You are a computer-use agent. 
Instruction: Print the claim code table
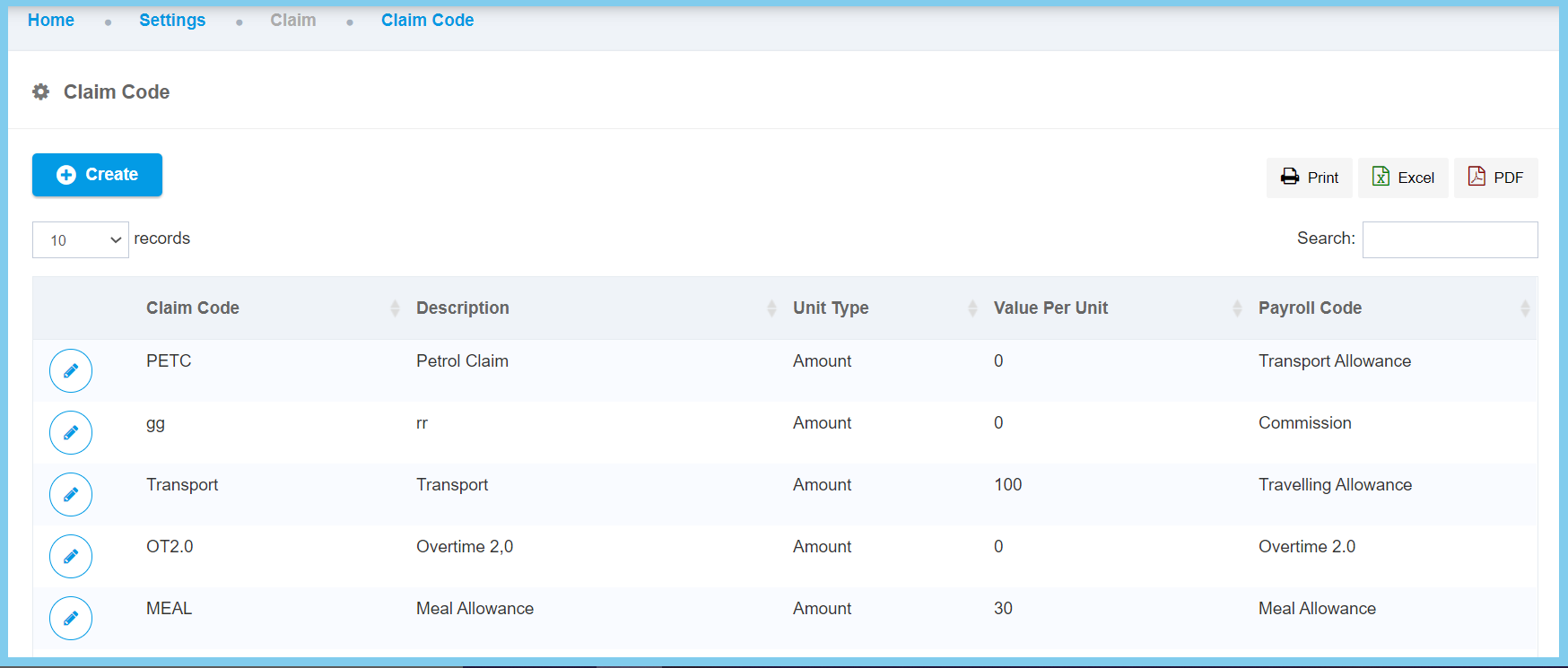coord(1310,178)
